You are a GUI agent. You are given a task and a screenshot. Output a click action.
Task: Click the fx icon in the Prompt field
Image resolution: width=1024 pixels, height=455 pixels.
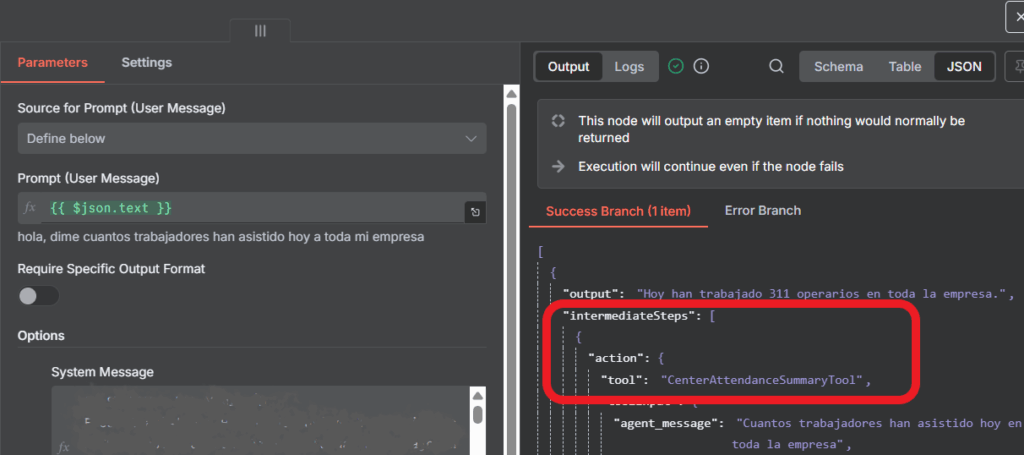[x=30, y=208]
